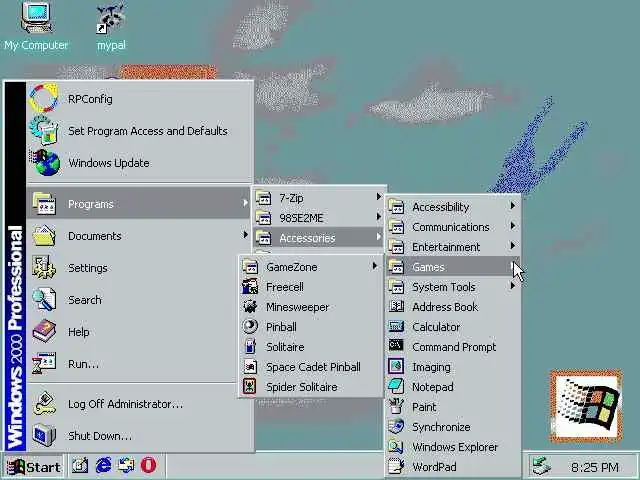This screenshot has height=480, width=640.
Task: Click the WordPad icon
Action: (396, 467)
